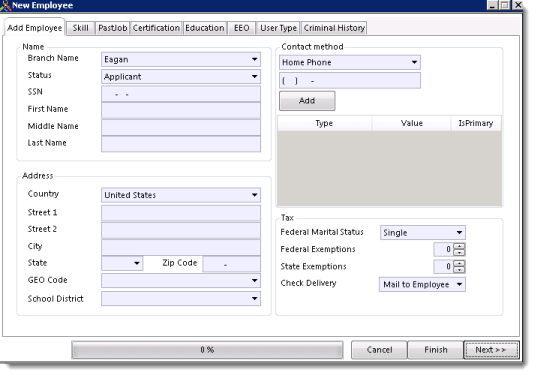Expand the Status dropdown showing Applicant
The image size is (534, 375).
(x=254, y=77)
